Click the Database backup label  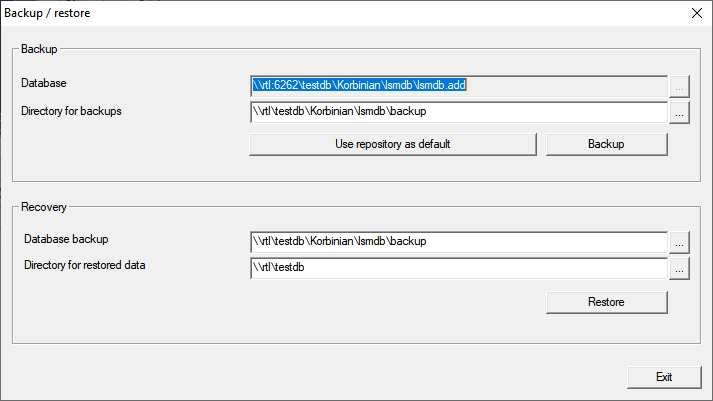click(x=66, y=238)
